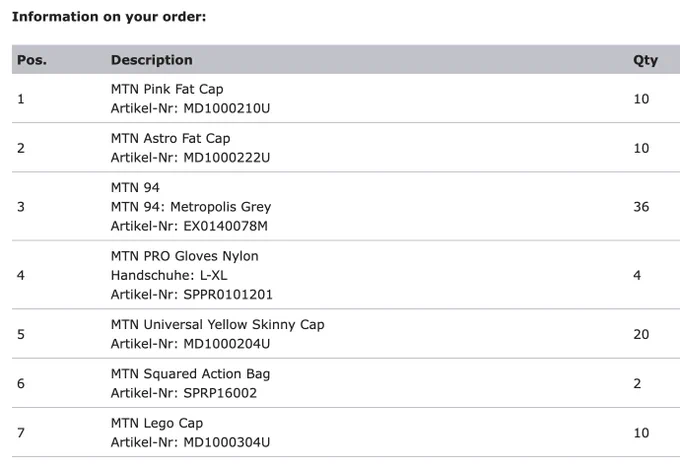
Task: Click article number SPRP16002
Action: (220, 393)
